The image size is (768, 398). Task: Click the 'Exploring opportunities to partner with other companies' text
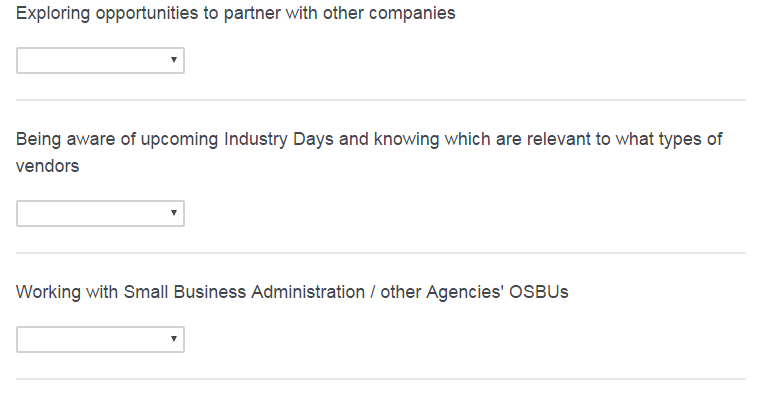pos(236,14)
